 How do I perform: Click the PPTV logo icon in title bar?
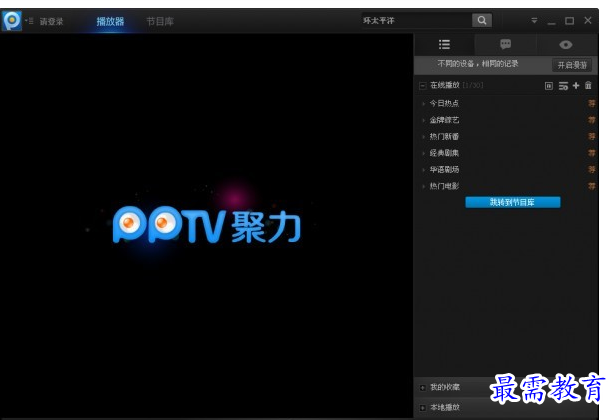point(12,20)
